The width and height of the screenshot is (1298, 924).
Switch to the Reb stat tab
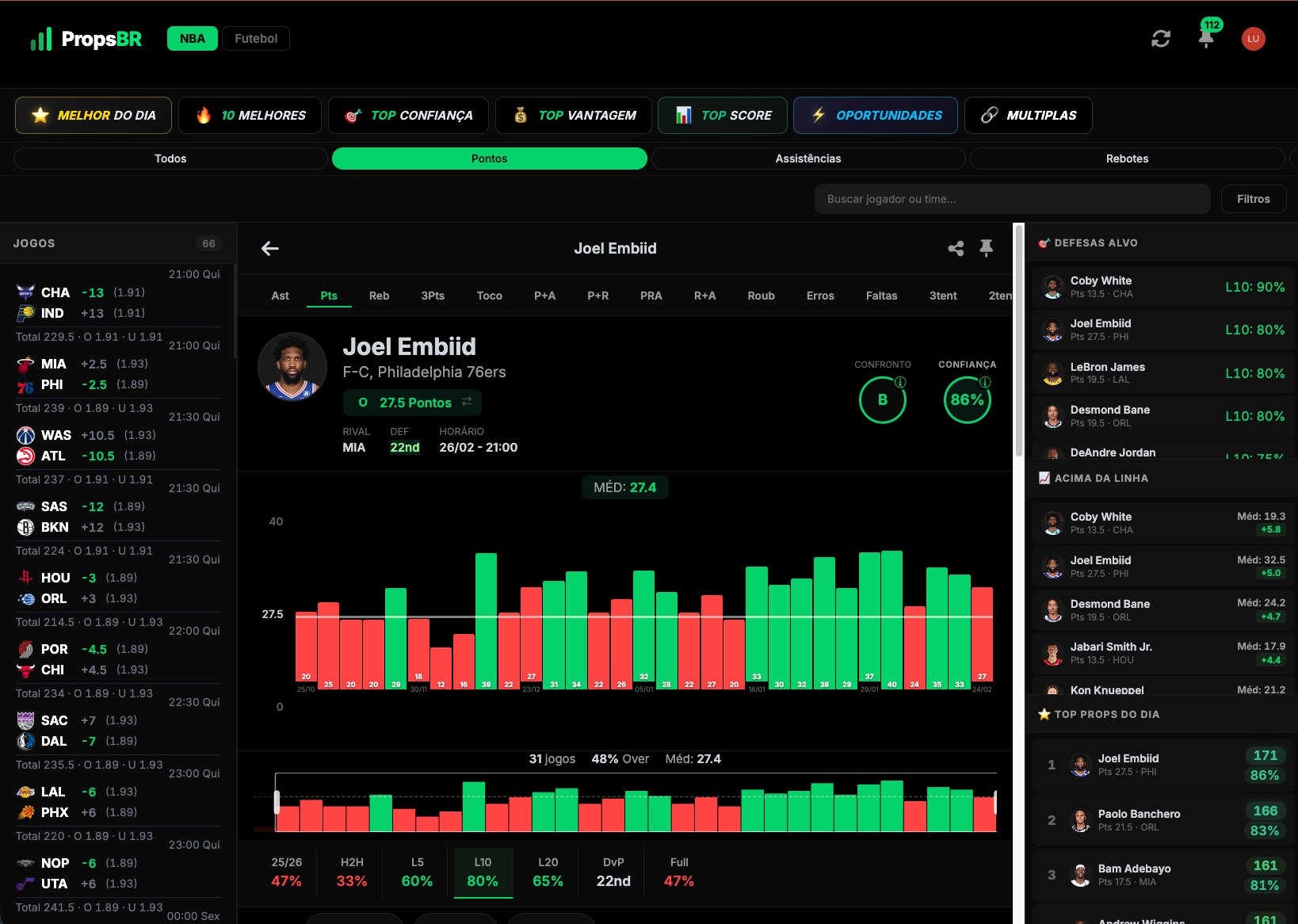(379, 296)
